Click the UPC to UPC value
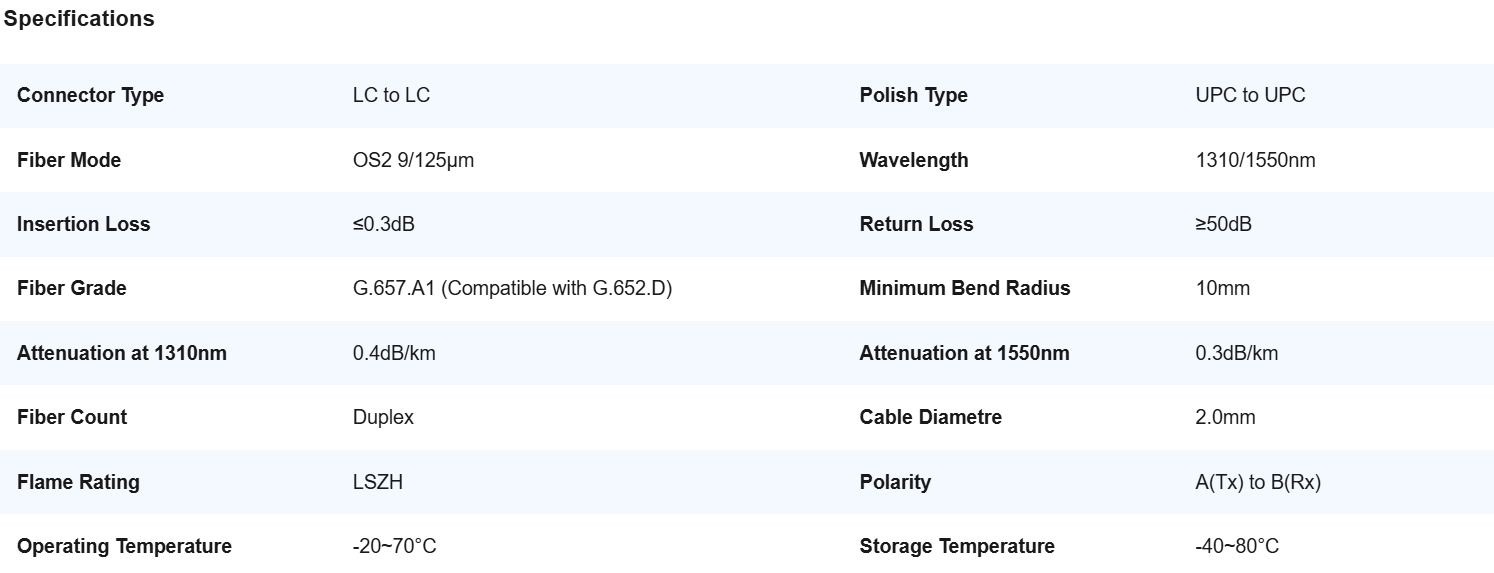Viewport: 1494px width, 573px height. click(1250, 96)
